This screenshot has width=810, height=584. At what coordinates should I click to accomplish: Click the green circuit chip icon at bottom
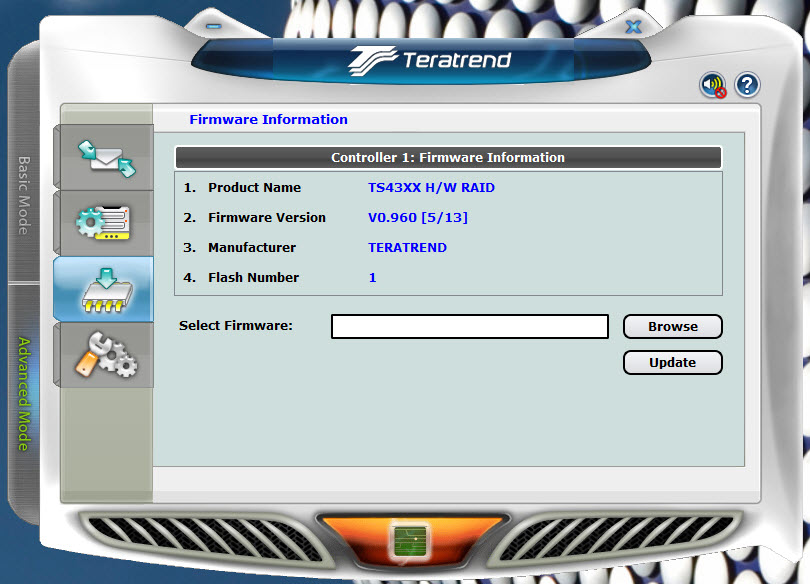click(410, 542)
